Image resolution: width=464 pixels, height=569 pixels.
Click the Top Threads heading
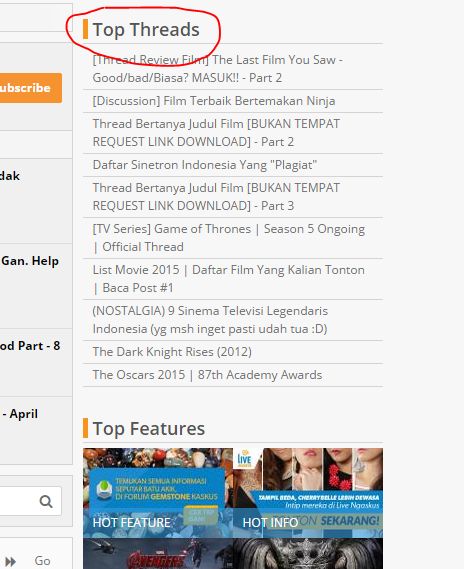146,29
